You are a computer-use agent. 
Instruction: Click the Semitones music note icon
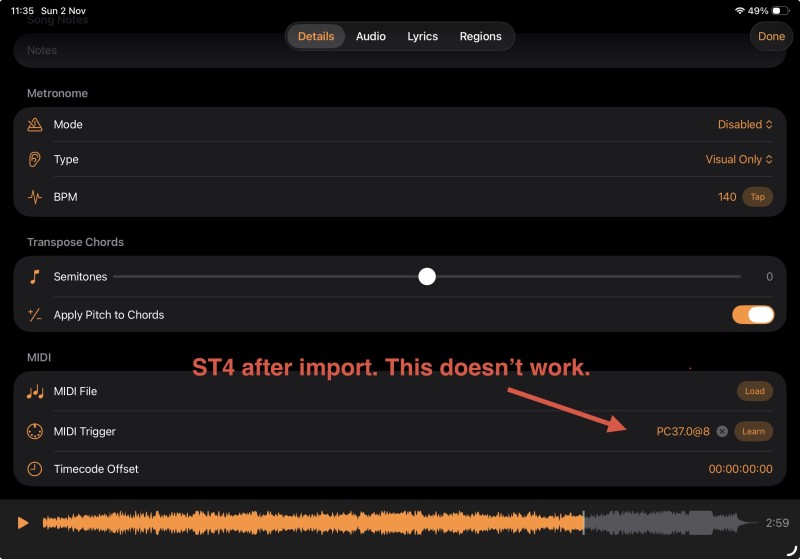click(35, 277)
